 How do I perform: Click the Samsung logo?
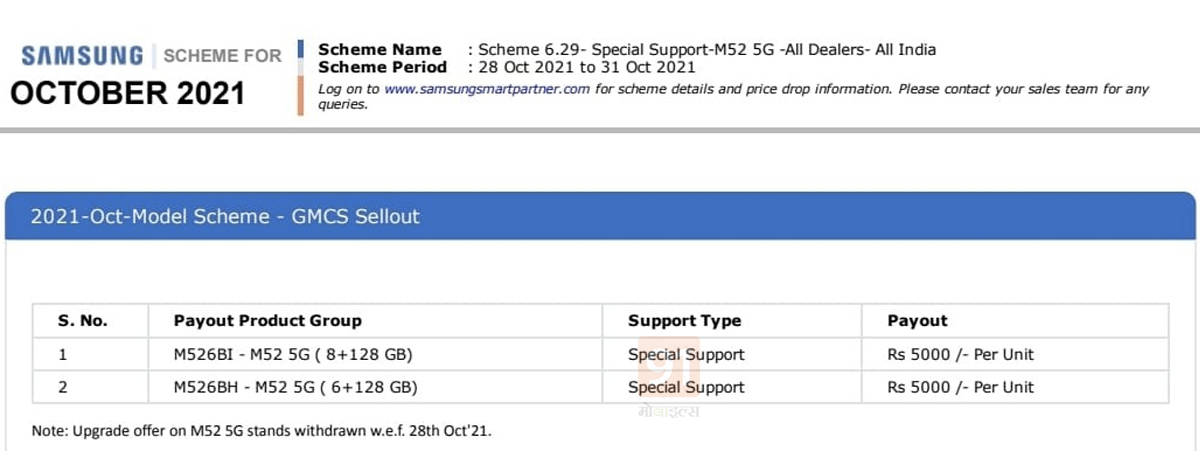(x=78, y=56)
